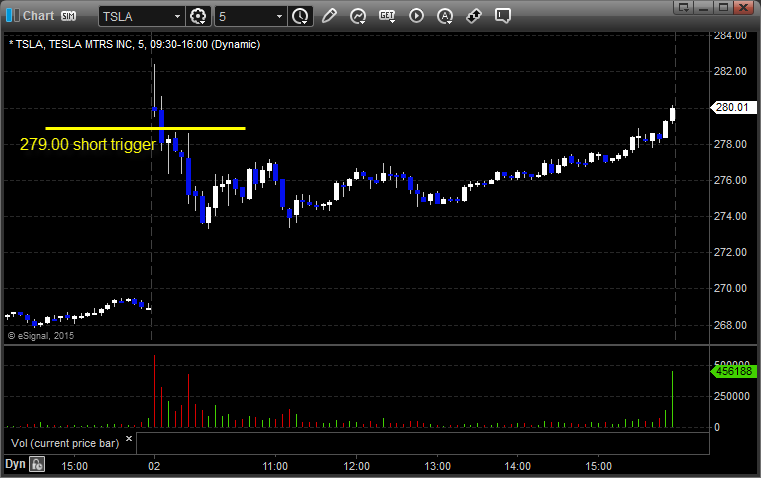
Task: Expand the interval 5 dropdown arrow
Action: tap(280, 16)
